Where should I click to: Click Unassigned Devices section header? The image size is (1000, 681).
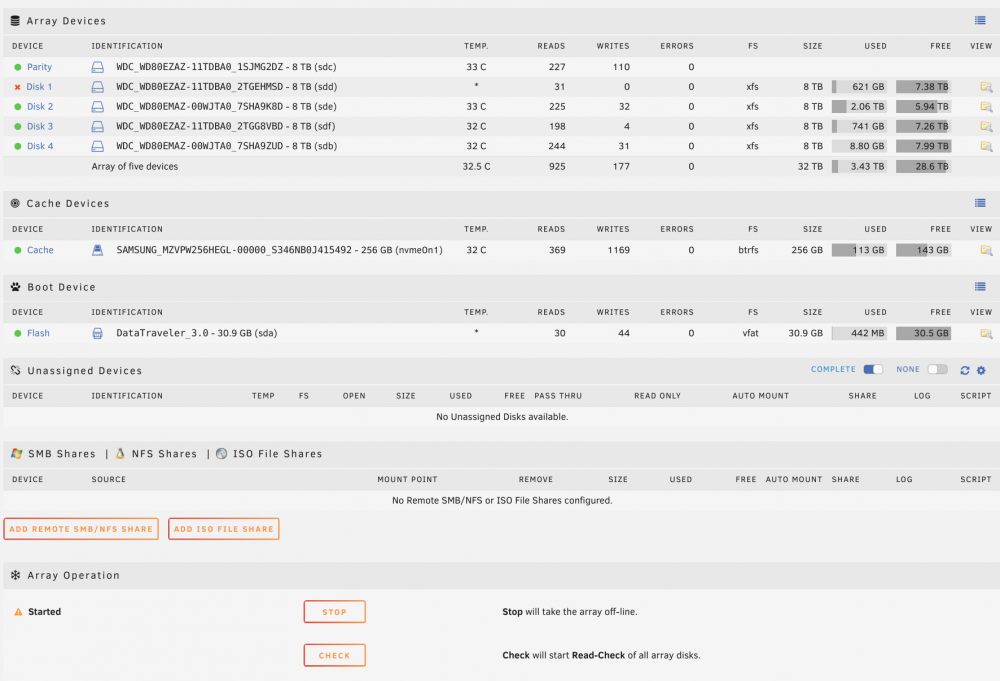85,370
